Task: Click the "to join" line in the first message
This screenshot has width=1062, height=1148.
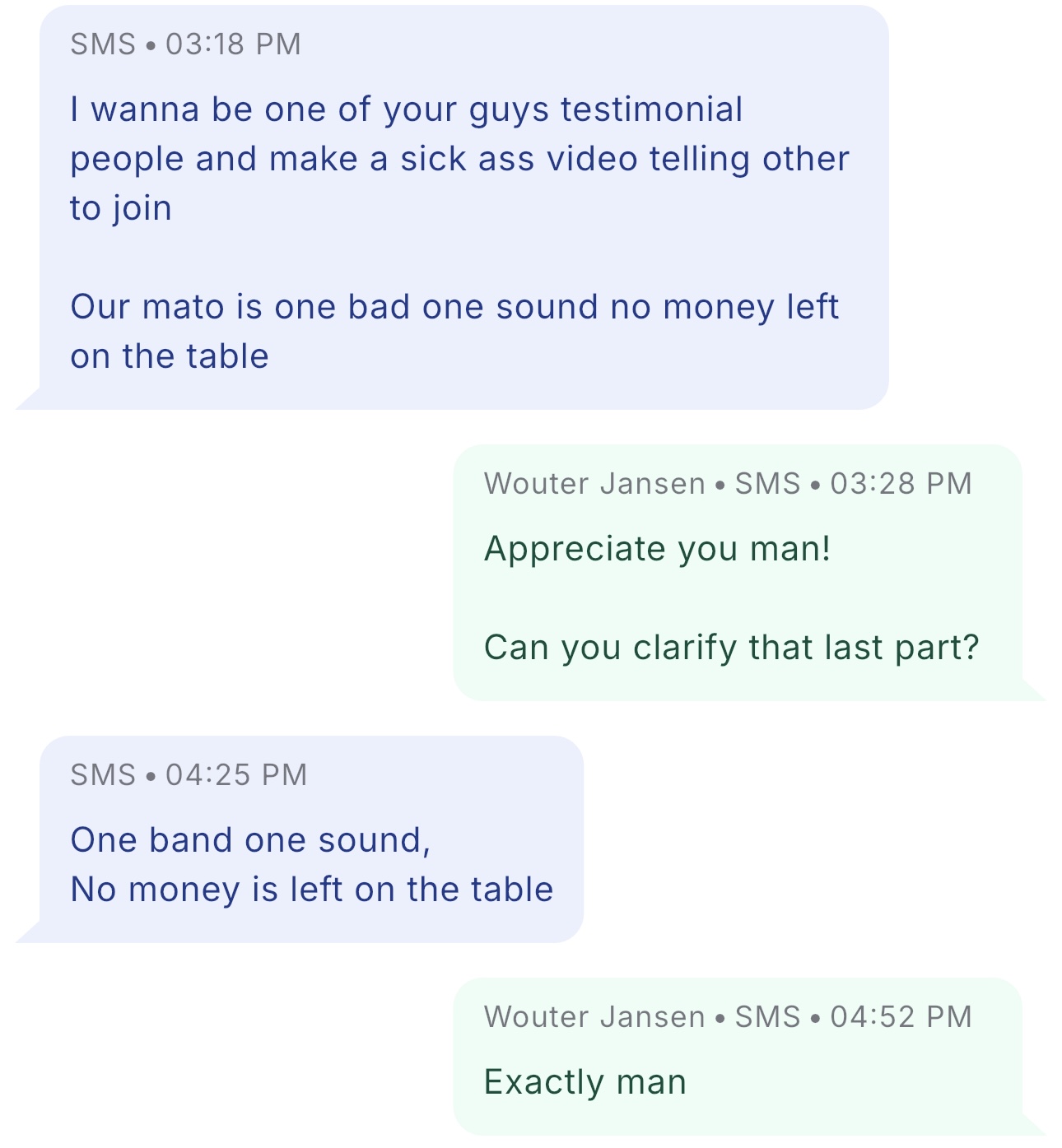Action: click(x=121, y=208)
